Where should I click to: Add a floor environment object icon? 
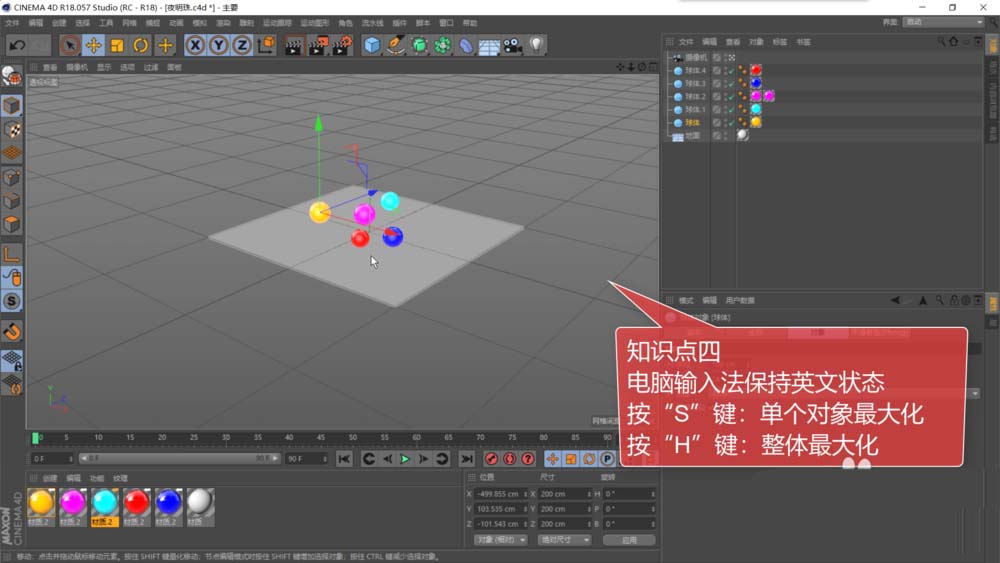tap(489, 46)
